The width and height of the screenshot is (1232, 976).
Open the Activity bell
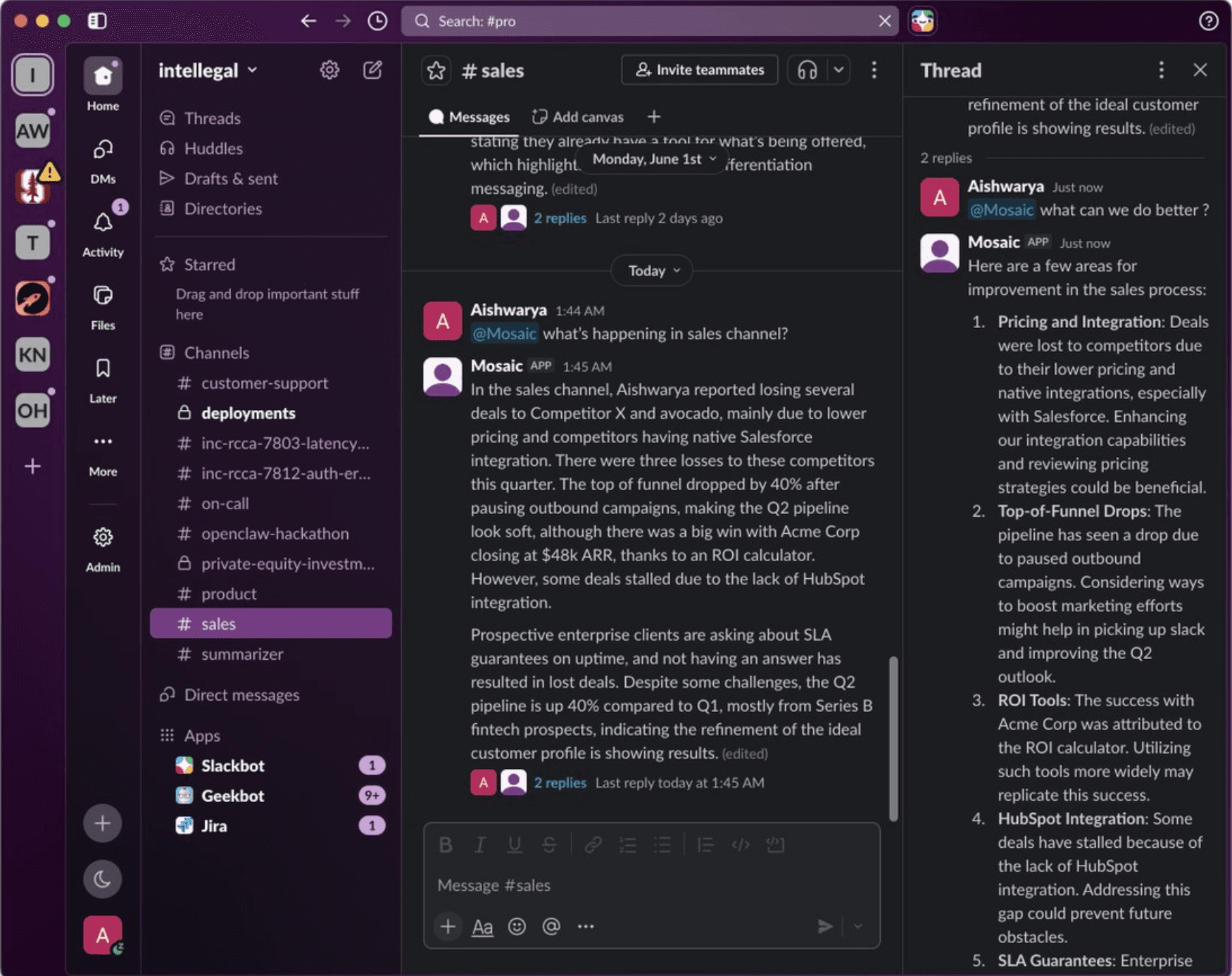(103, 233)
